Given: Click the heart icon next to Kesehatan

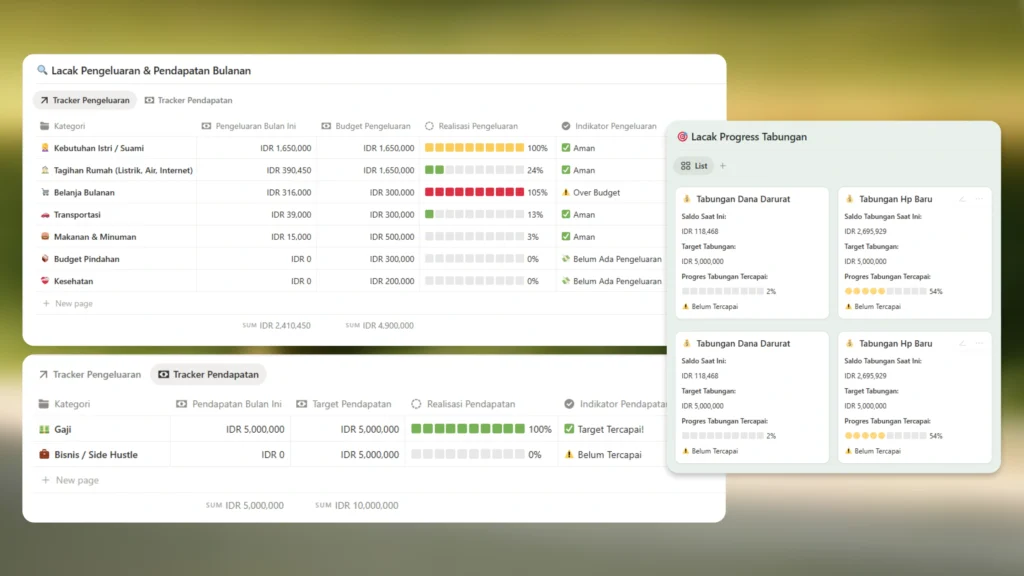Looking at the screenshot, I should tap(45, 282).
